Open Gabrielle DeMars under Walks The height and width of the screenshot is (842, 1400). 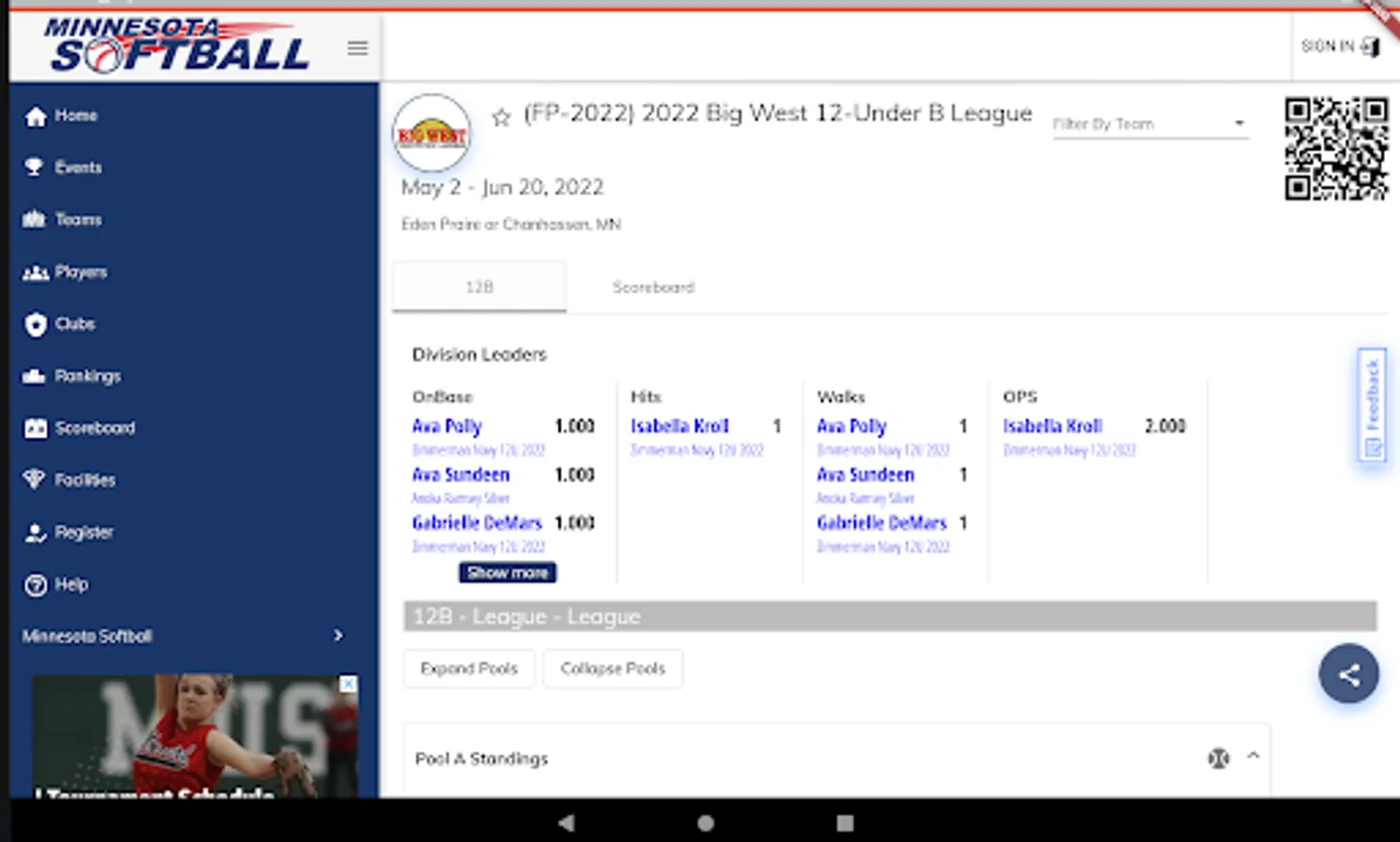coord(882,523)
